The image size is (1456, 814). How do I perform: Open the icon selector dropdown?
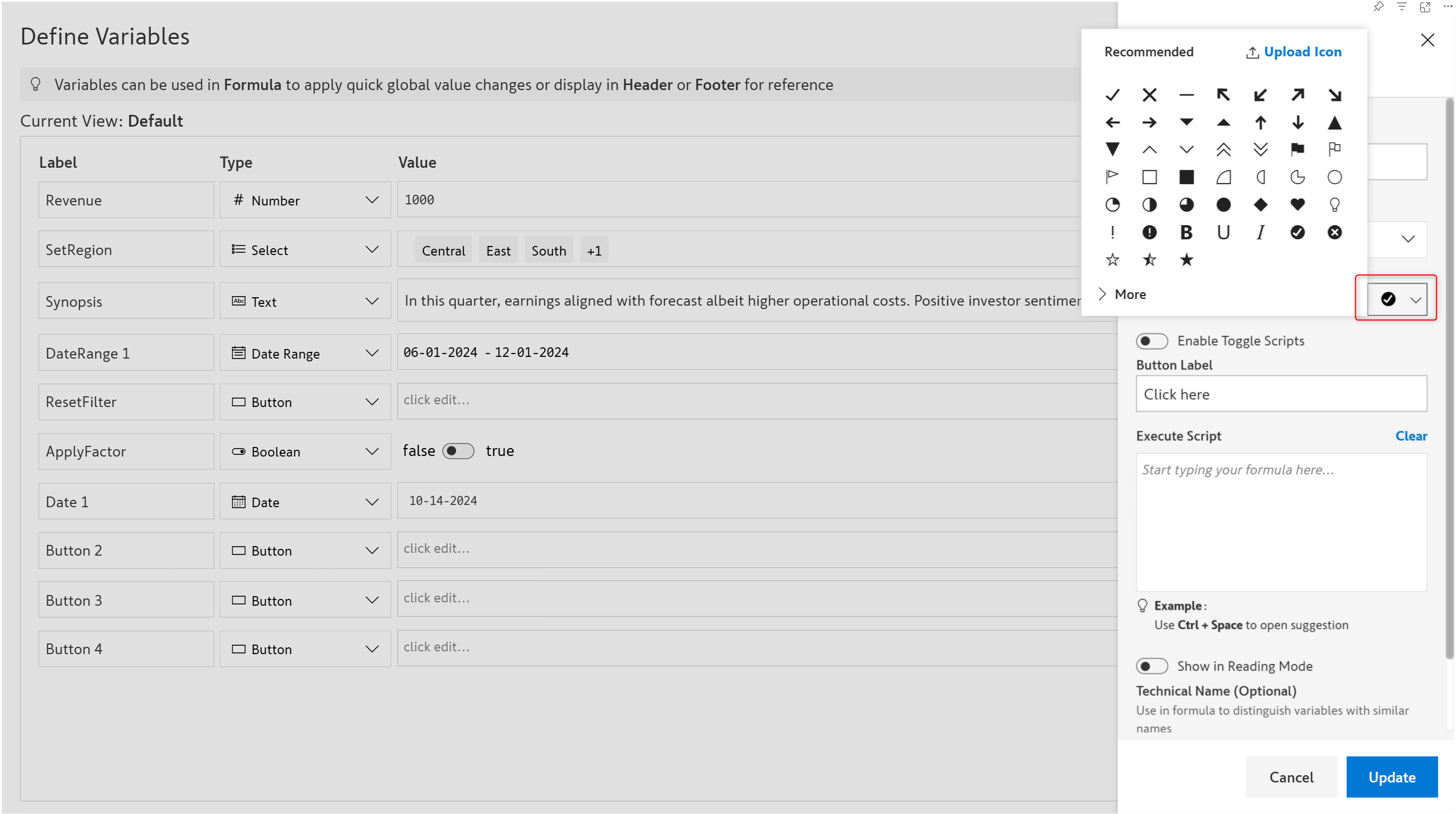(1396, 299)
